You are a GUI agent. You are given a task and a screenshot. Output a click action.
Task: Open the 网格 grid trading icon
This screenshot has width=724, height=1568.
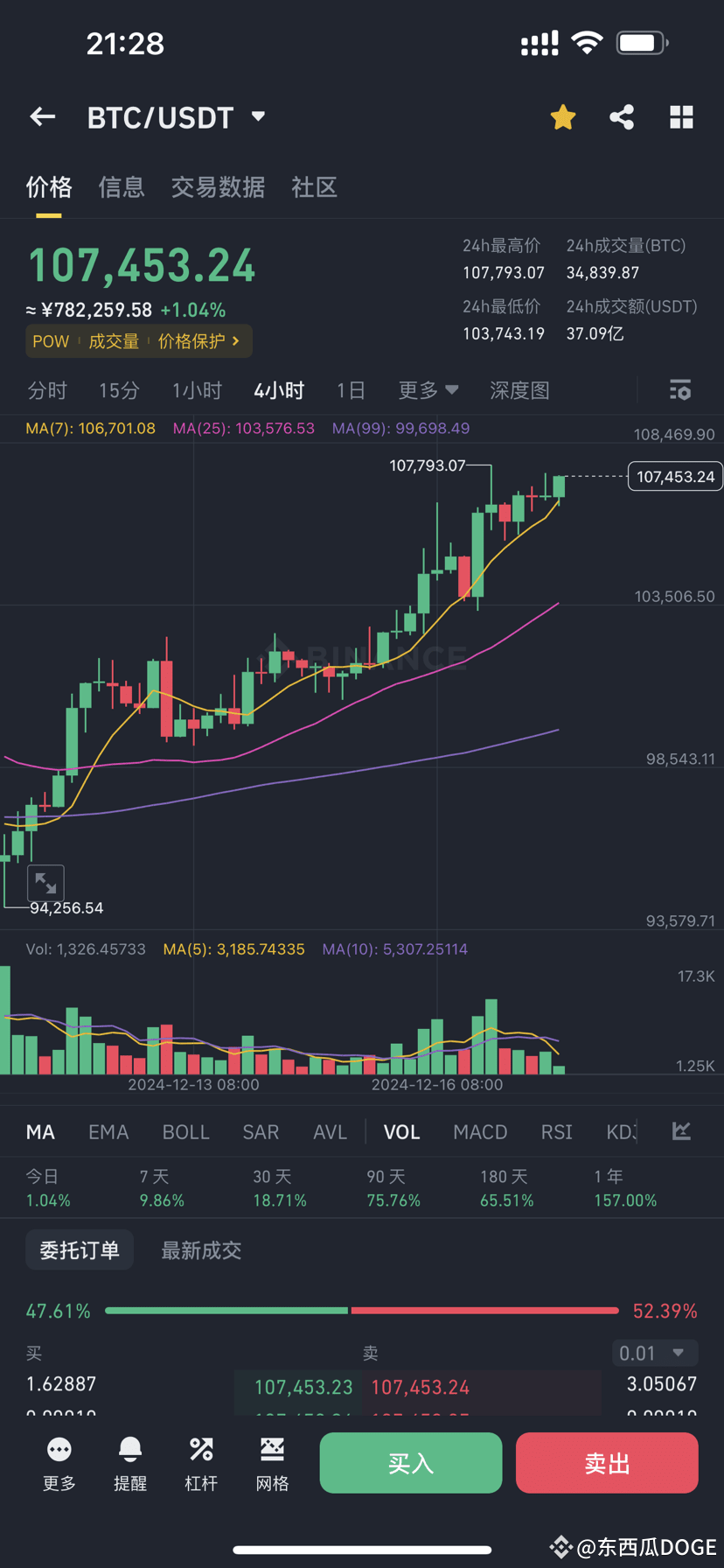[x=272, y=1463]
